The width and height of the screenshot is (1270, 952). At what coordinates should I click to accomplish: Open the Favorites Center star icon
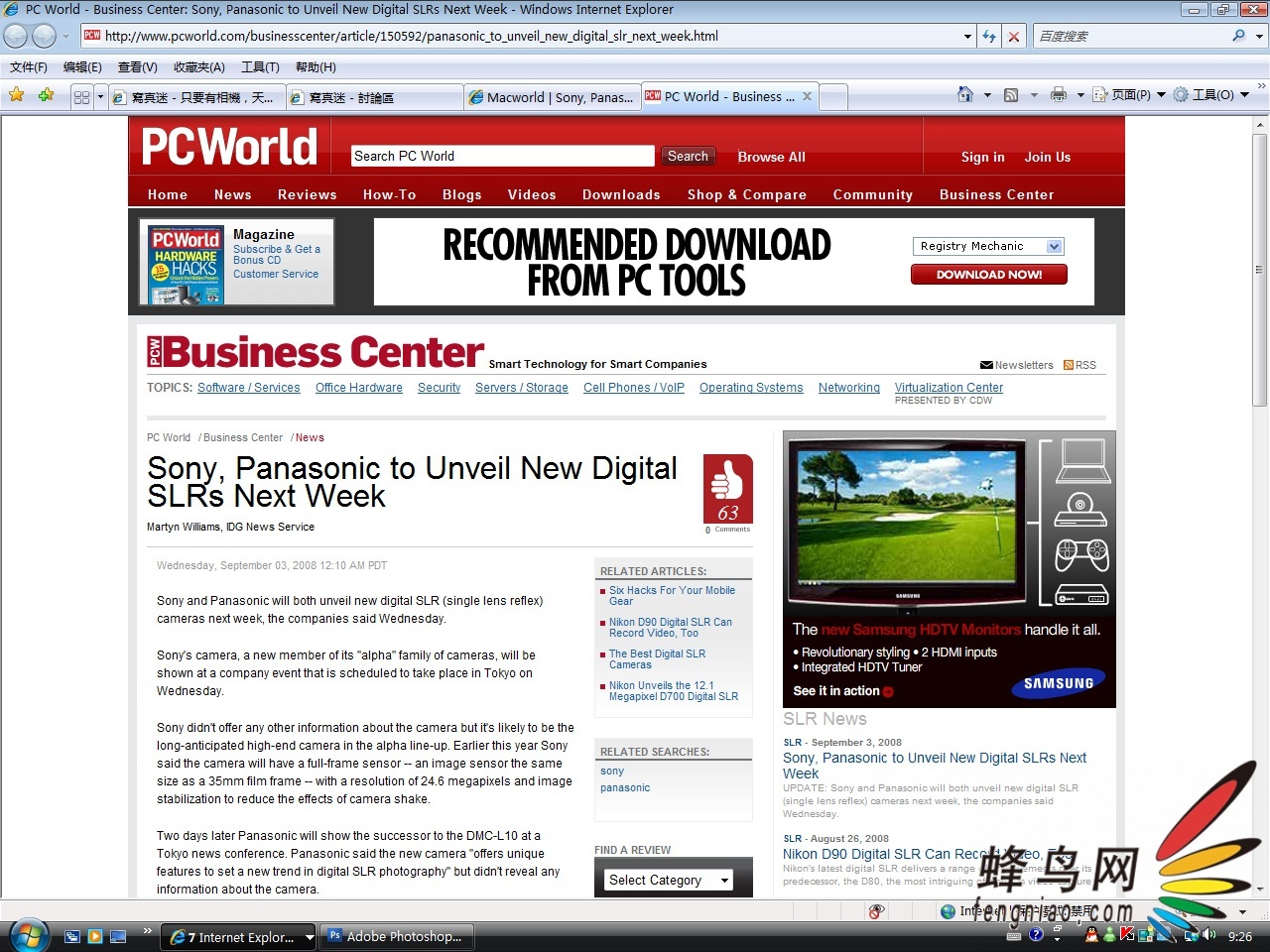click(17, 95)
